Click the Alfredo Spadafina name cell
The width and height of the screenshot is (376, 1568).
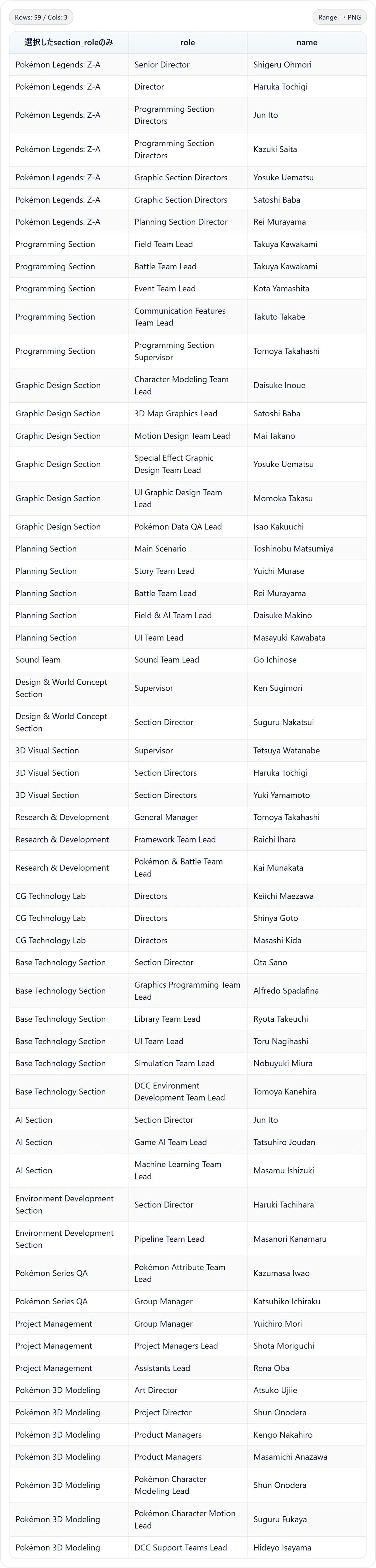(307, 991)
